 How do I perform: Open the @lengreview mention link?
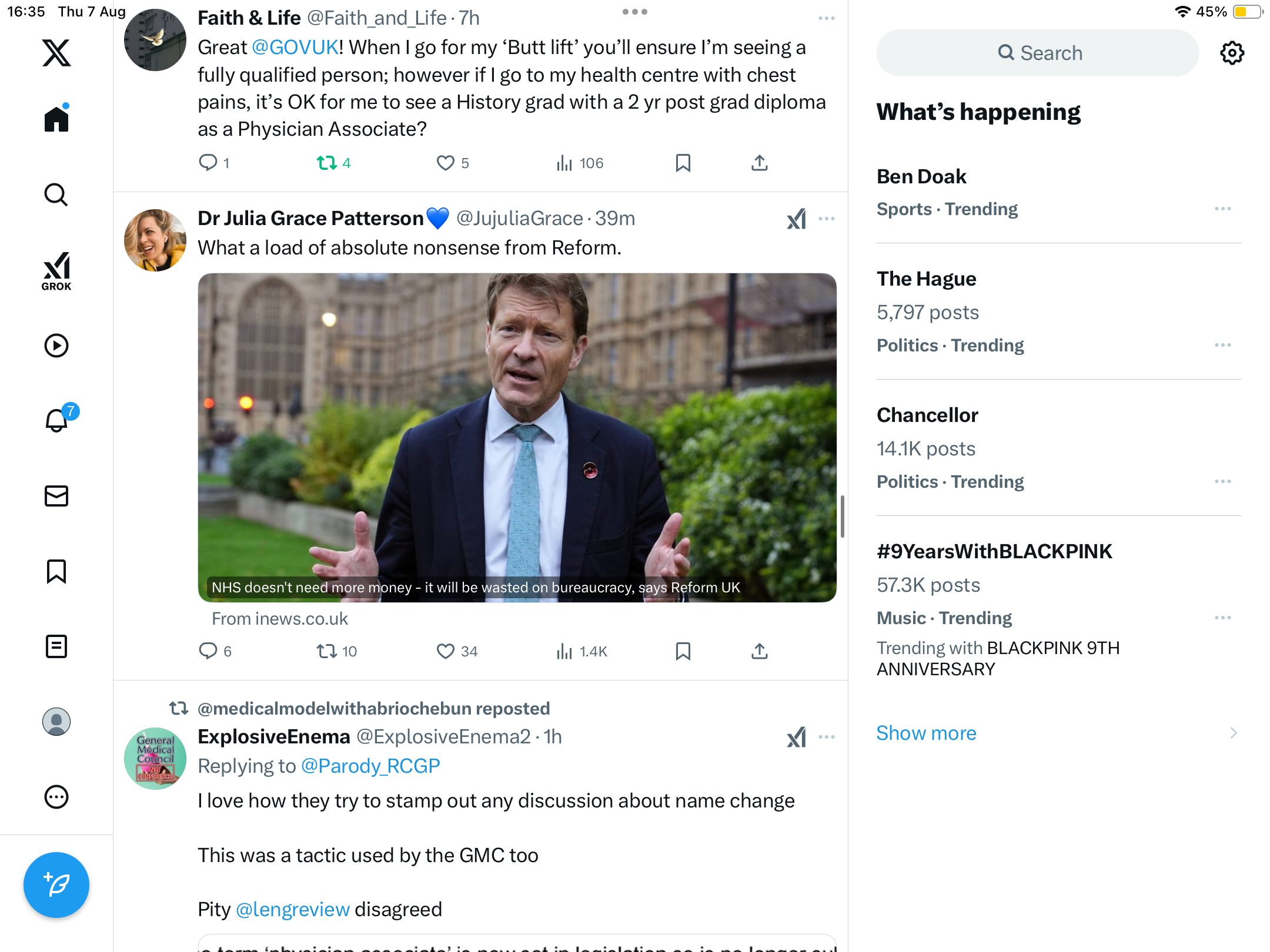click(x=293, y=909)
